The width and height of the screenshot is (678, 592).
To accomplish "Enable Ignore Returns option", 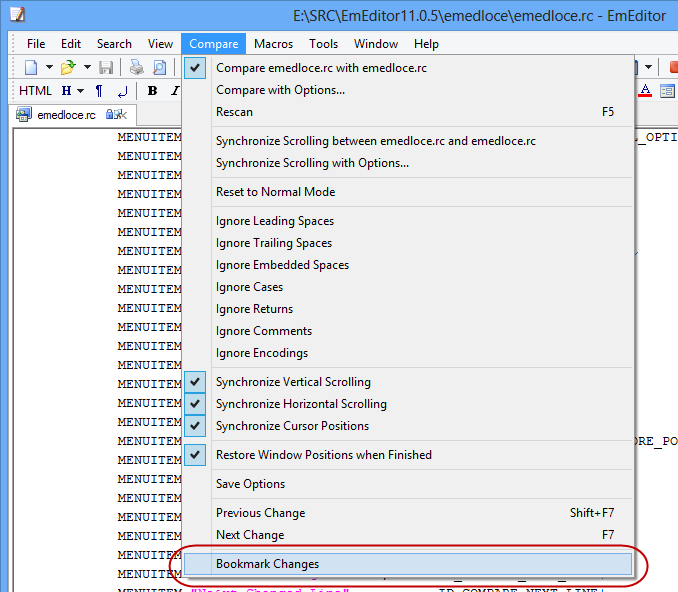I will click(408, 309).
